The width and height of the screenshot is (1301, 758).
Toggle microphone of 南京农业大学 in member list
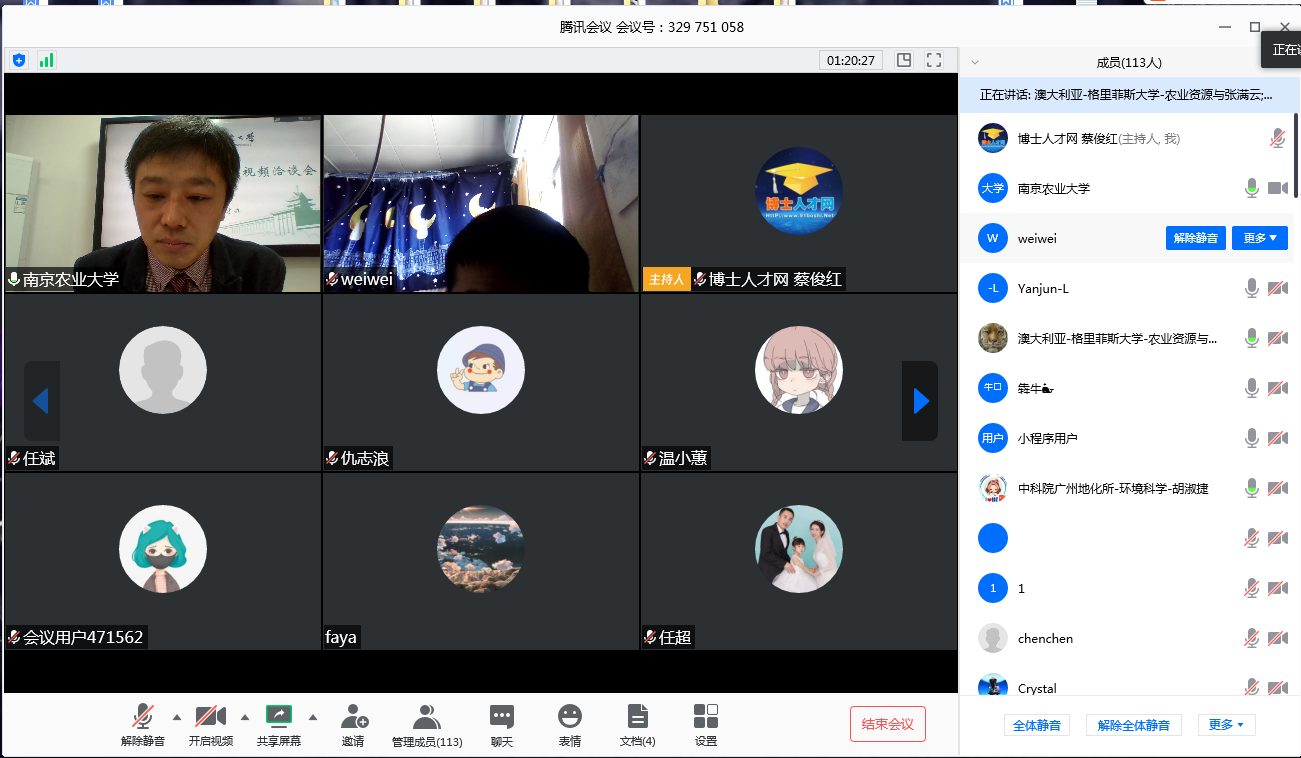tap(1251, 188)
